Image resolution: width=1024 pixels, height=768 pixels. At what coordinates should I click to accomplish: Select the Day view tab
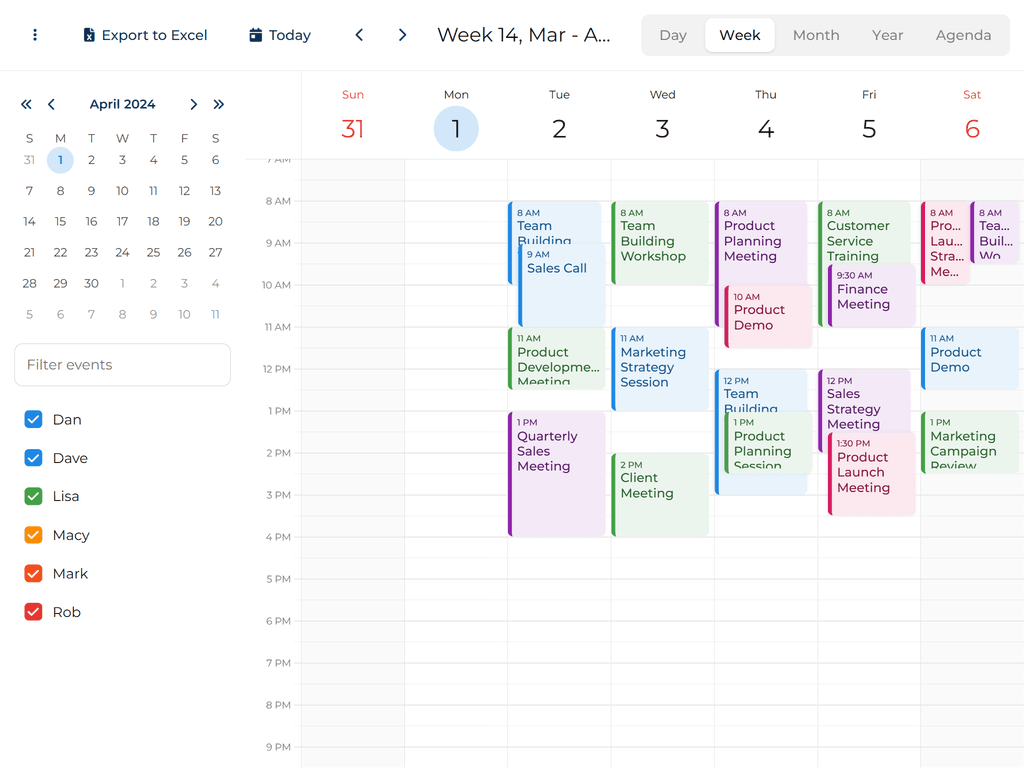672,35
